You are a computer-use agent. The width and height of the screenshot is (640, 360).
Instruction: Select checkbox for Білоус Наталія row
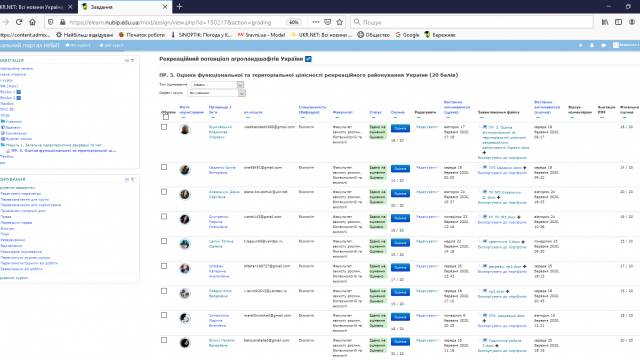(164, 340)
